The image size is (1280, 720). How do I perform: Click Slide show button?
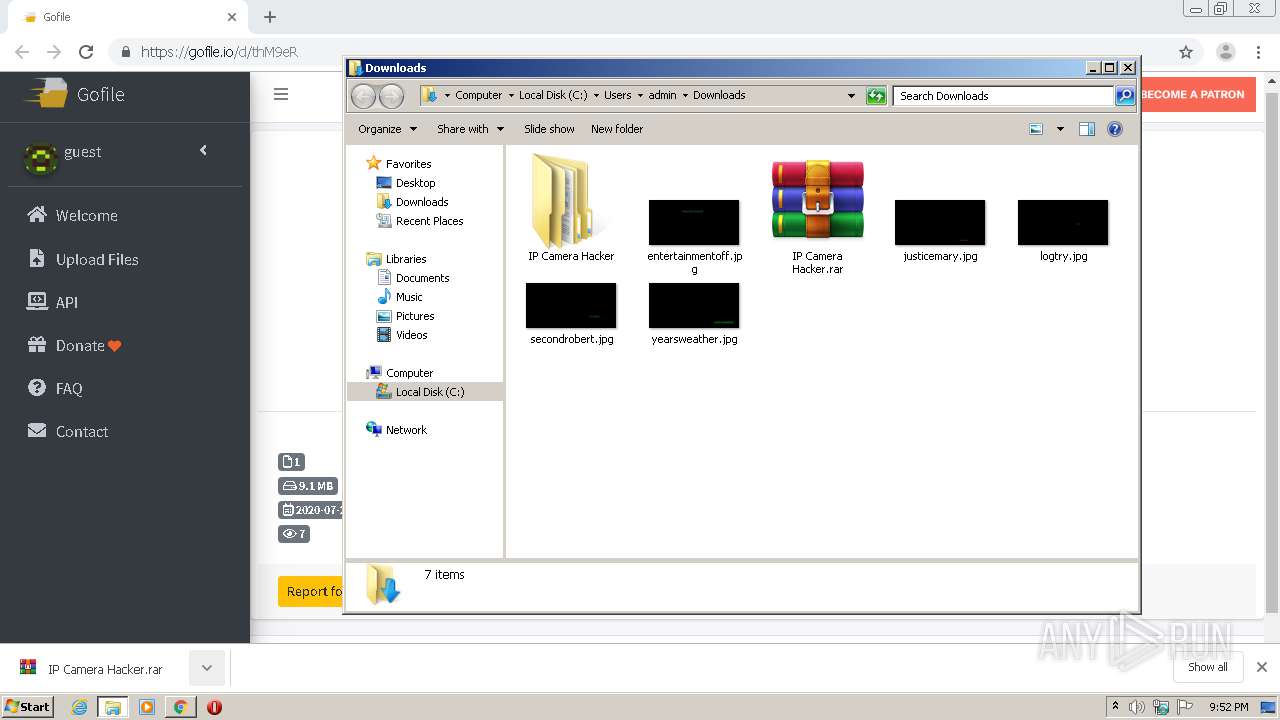coord(549,129)
